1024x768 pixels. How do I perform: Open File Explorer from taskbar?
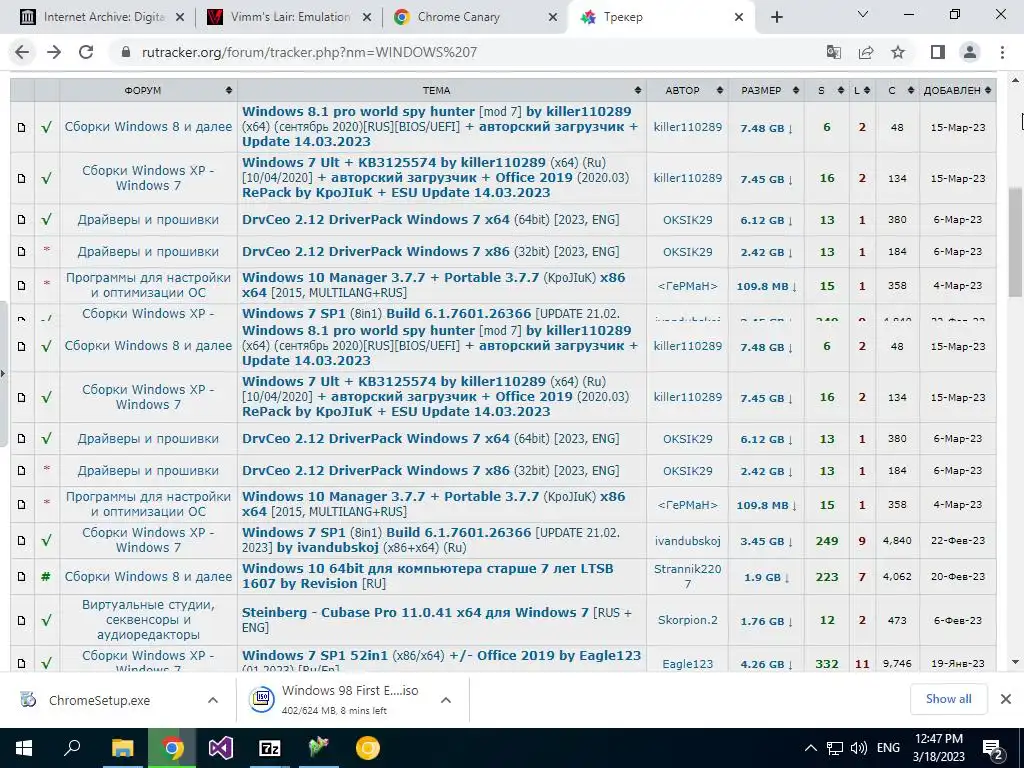pyautogui.click(x=122, y=748)
